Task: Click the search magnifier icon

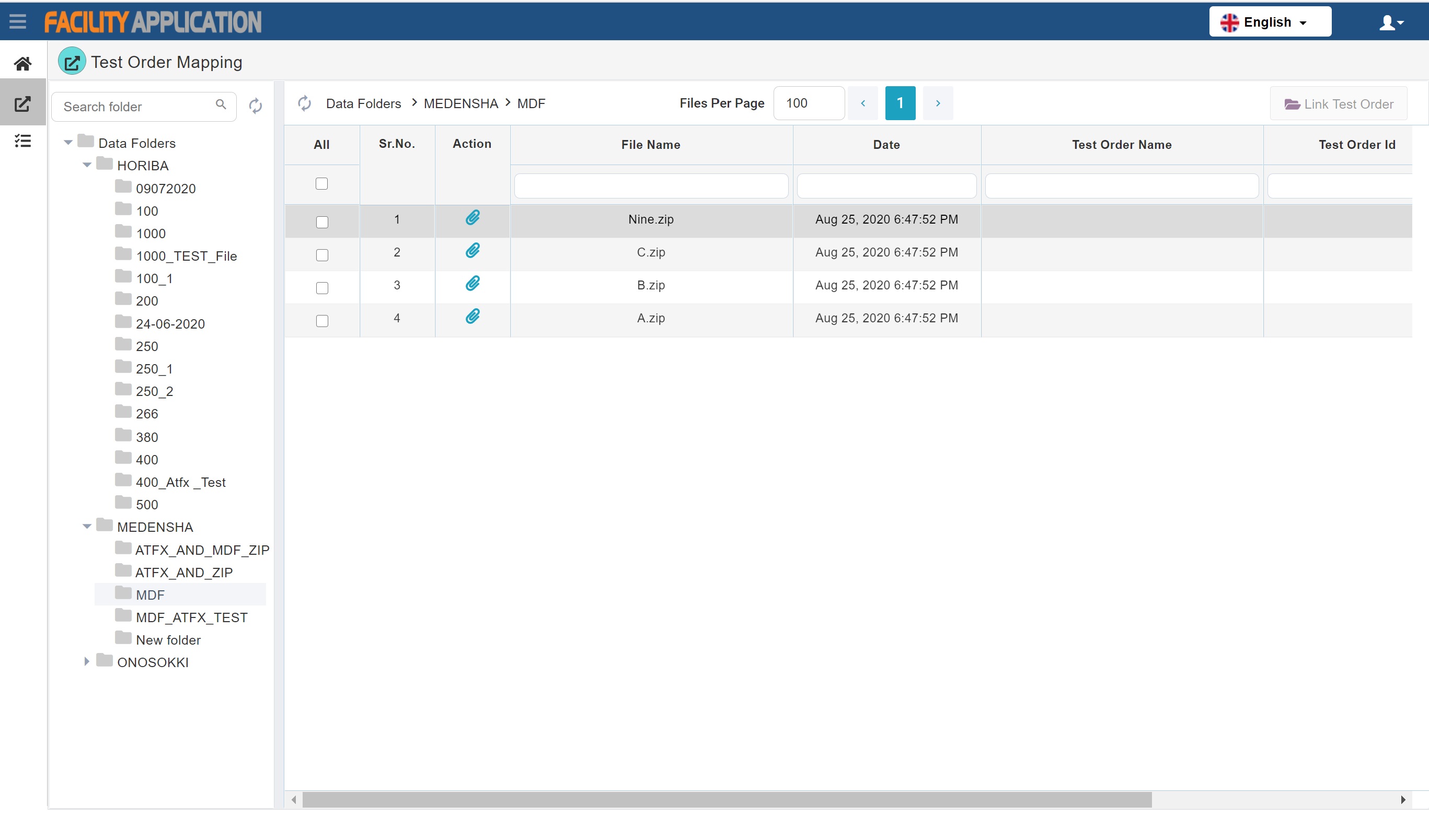Action: [221, 104]
